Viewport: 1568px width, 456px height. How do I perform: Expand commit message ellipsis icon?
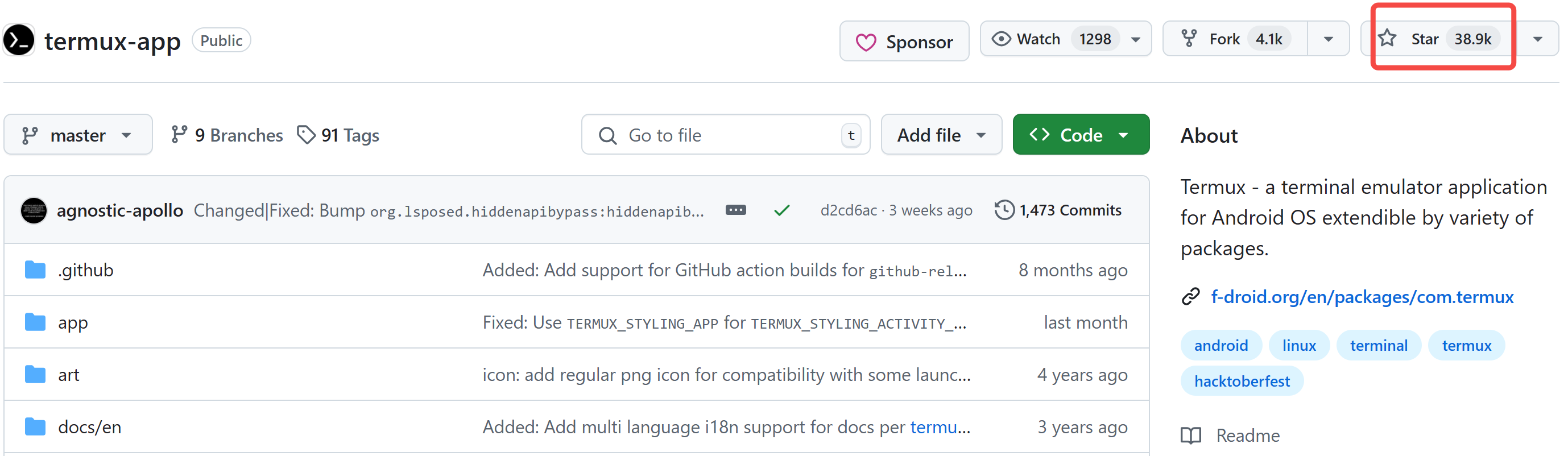[x=735, y=210]
